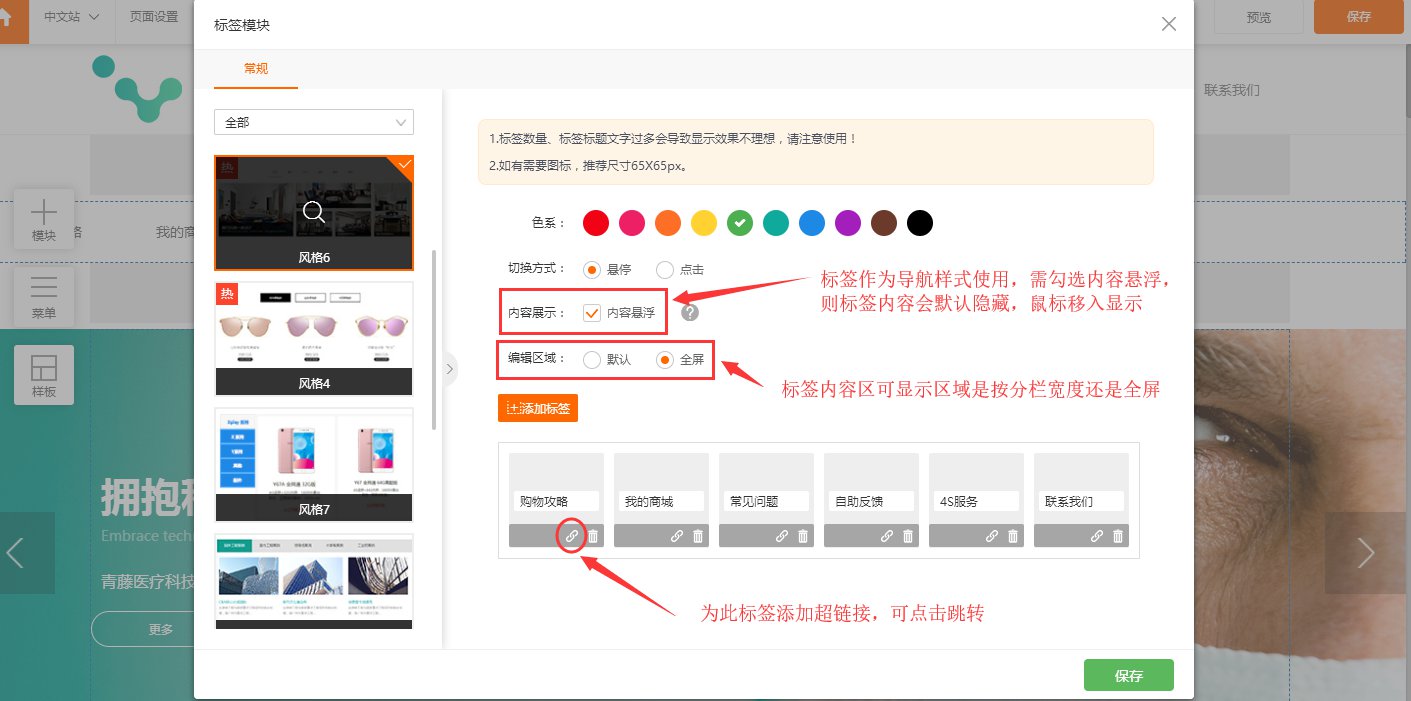
Task: Click the link icon on 常见问题 tag
Action: [782, 536]
